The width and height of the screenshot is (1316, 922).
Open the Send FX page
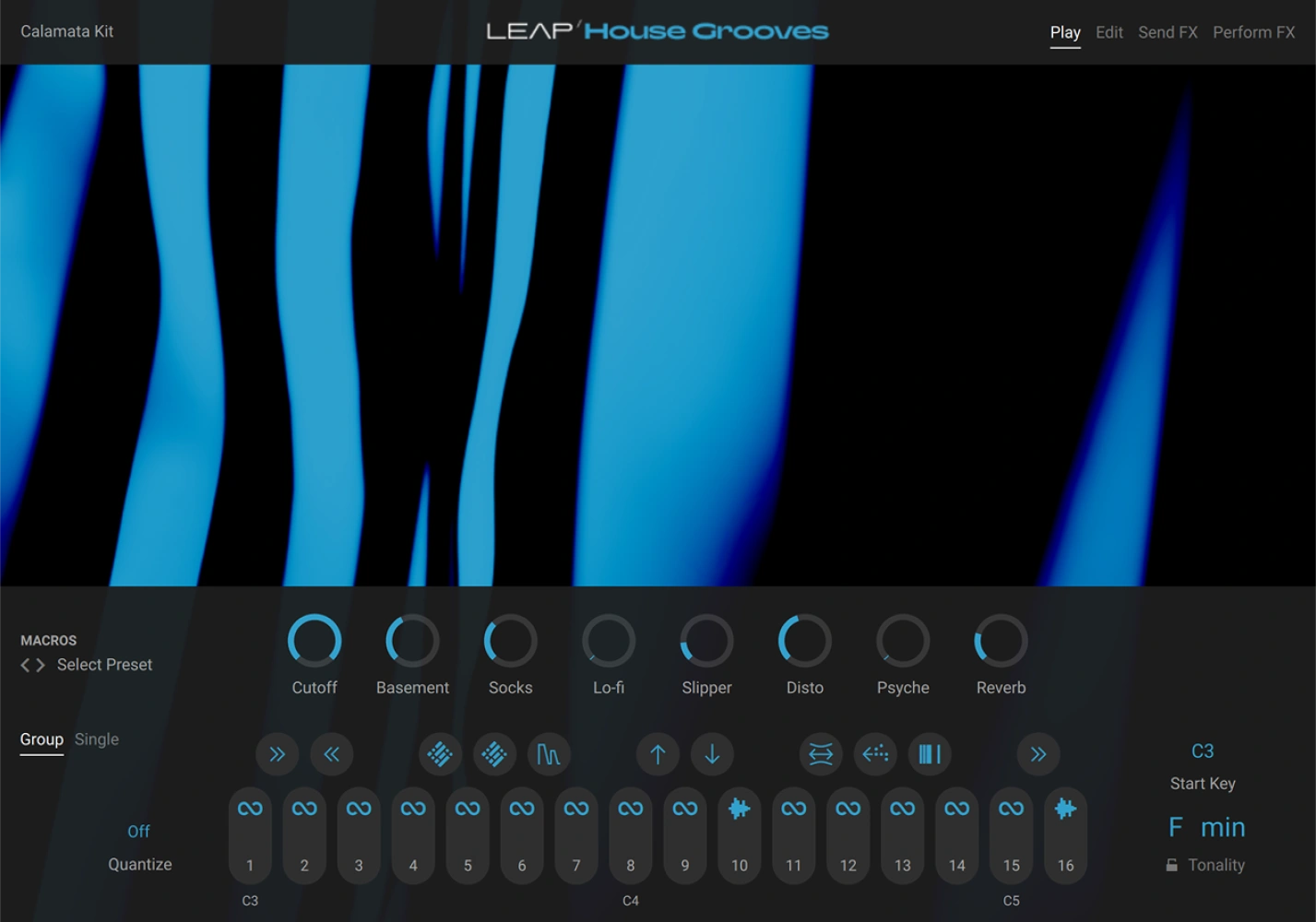[1168, 31]
